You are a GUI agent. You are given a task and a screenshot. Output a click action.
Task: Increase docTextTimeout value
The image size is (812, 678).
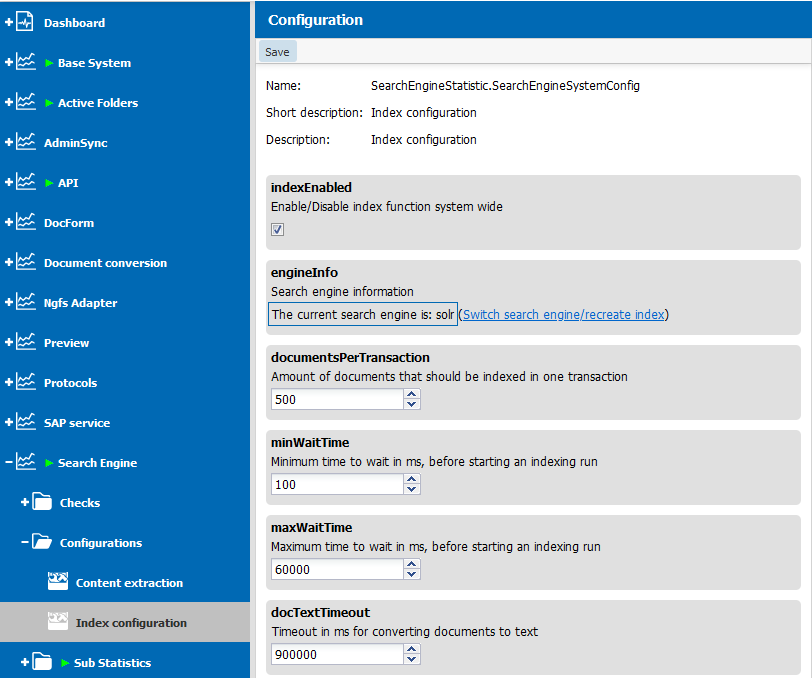[x=412, y=650]
